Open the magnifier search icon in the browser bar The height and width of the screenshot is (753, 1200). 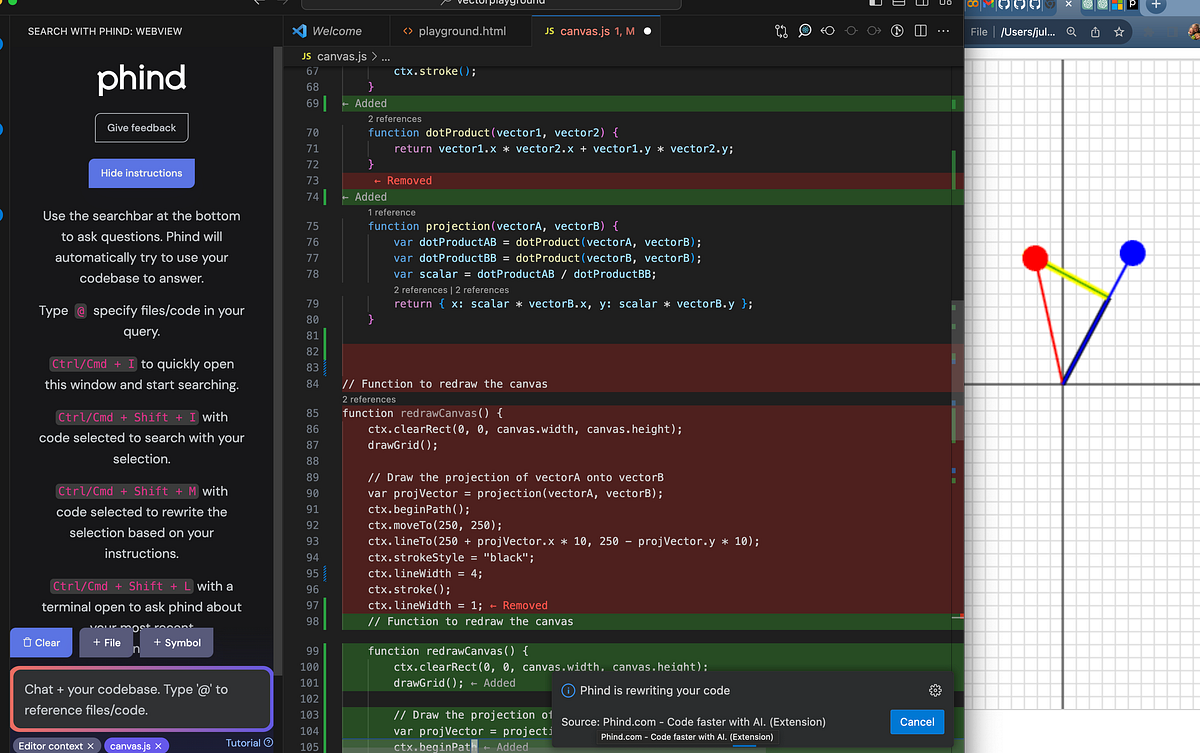click(1071, 31)
